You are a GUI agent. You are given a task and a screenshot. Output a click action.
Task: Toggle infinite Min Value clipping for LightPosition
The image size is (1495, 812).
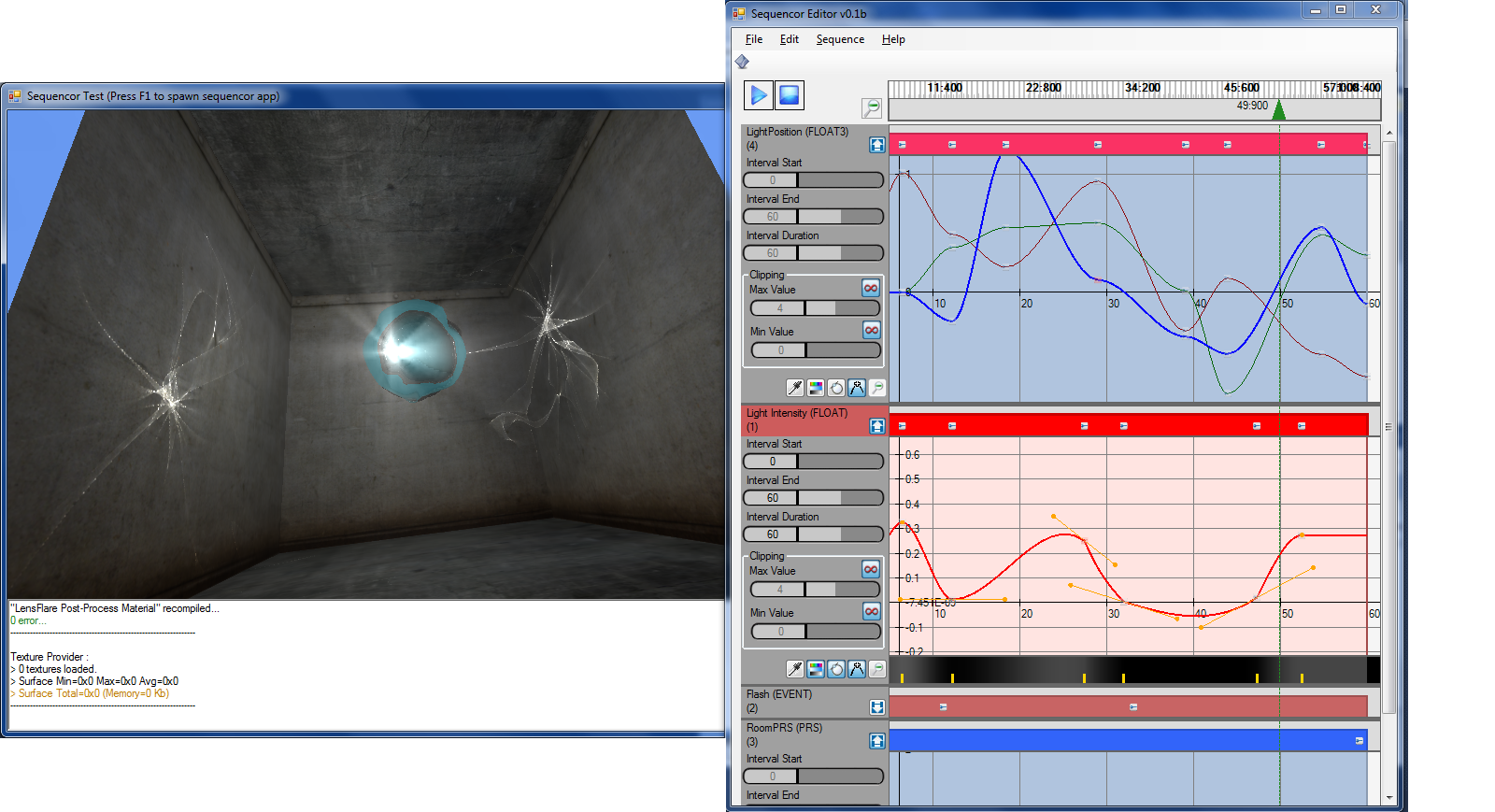871,331
